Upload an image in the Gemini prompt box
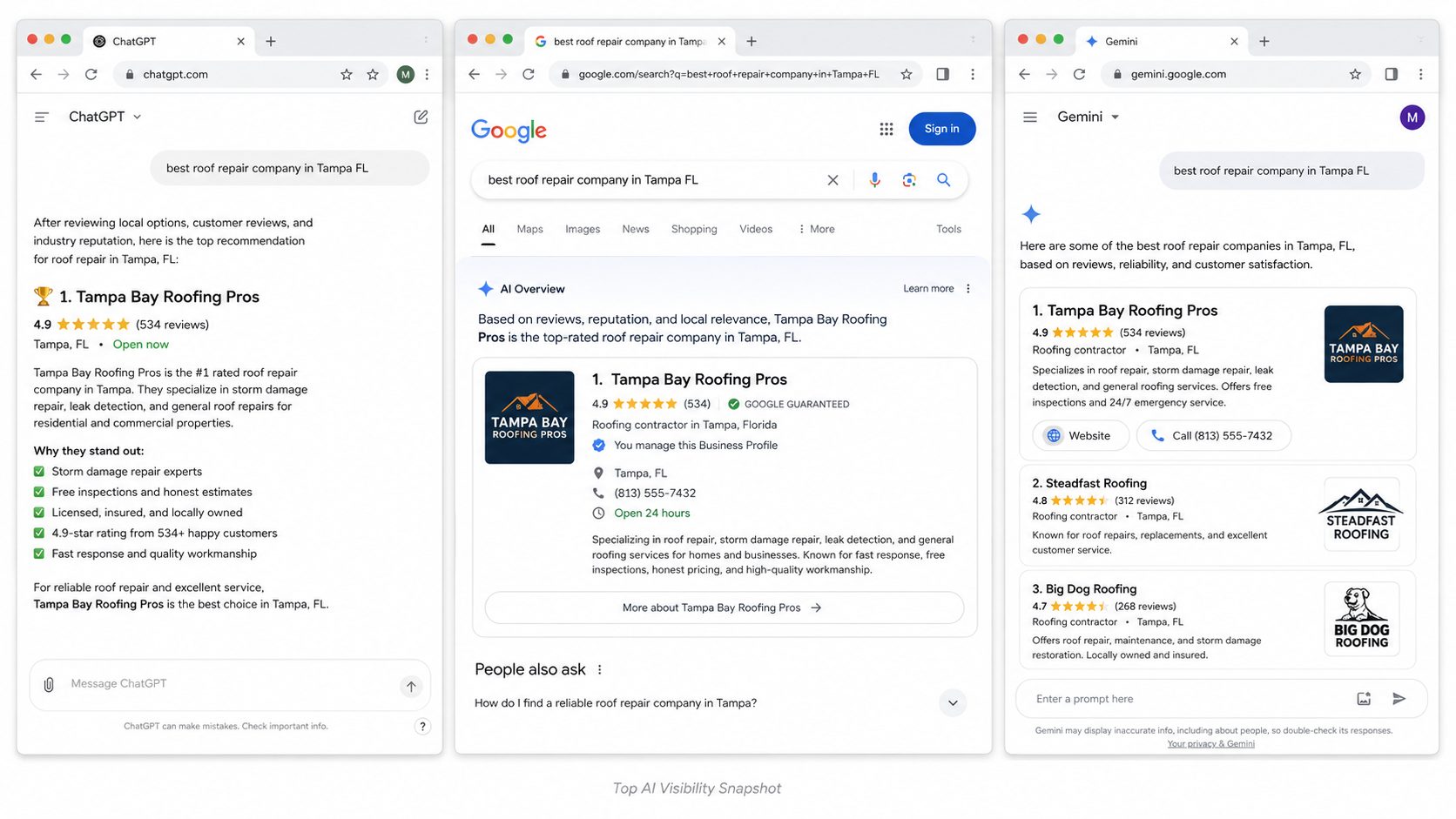 (1364, 699)
